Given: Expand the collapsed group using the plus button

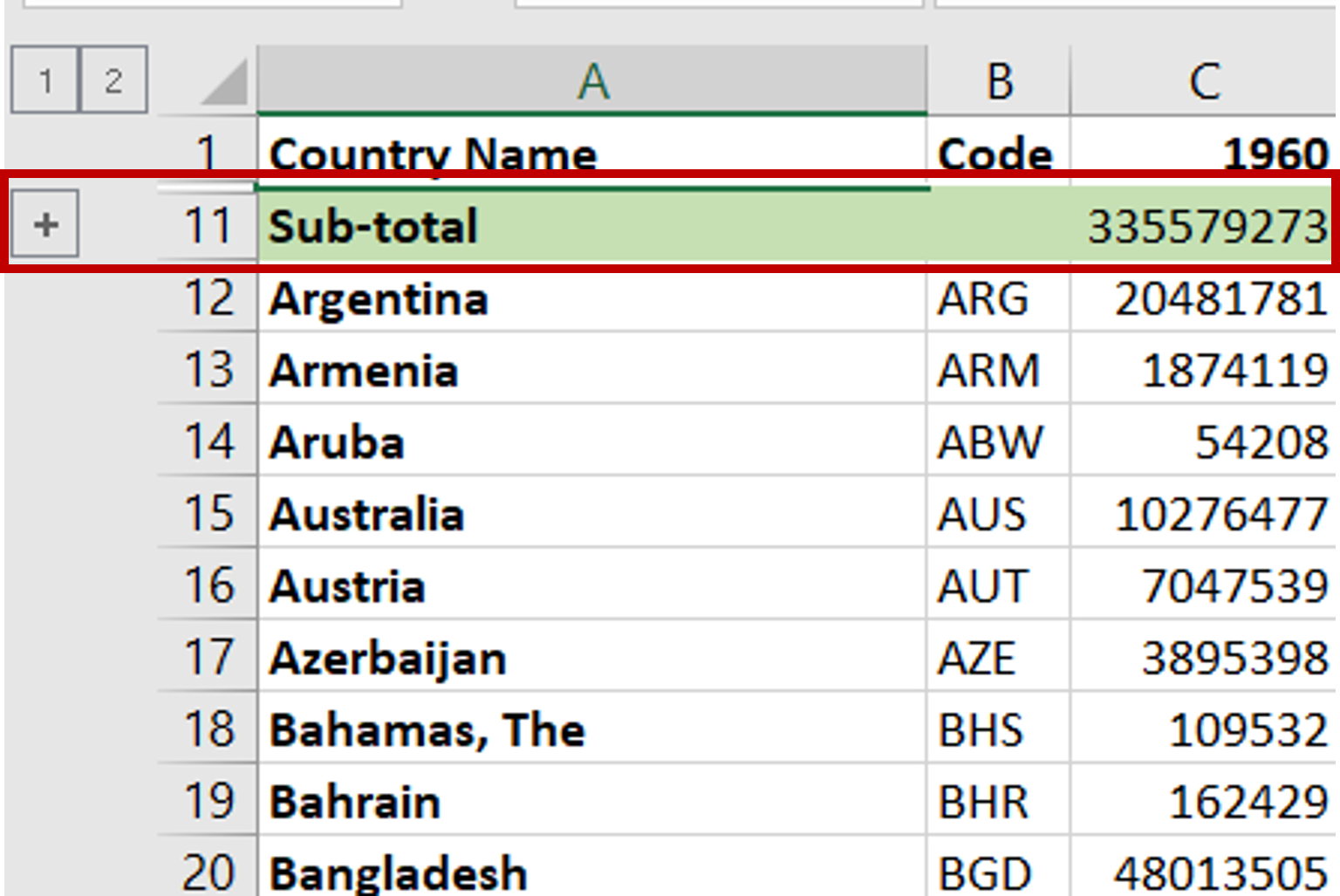Looking at the screenshot, I should 44,224.
